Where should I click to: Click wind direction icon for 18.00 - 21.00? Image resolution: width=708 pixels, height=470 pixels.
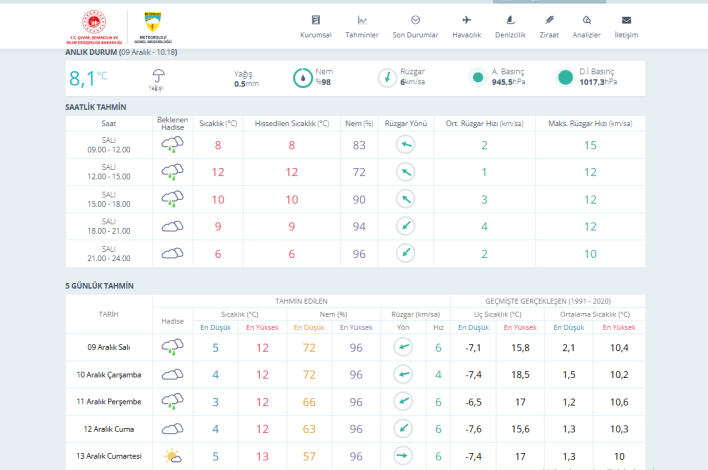(x=405, y=226)
